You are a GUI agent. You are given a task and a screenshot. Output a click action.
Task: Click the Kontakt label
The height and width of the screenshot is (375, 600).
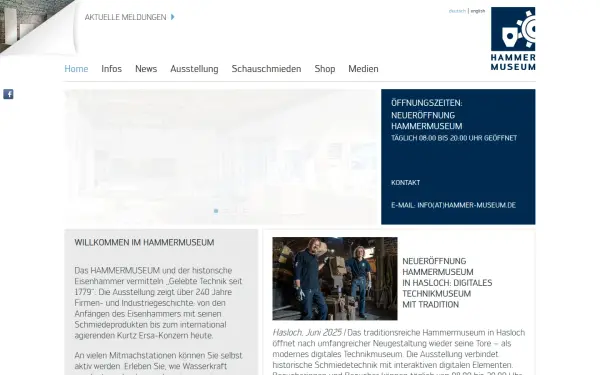click(x=406, y=183)
